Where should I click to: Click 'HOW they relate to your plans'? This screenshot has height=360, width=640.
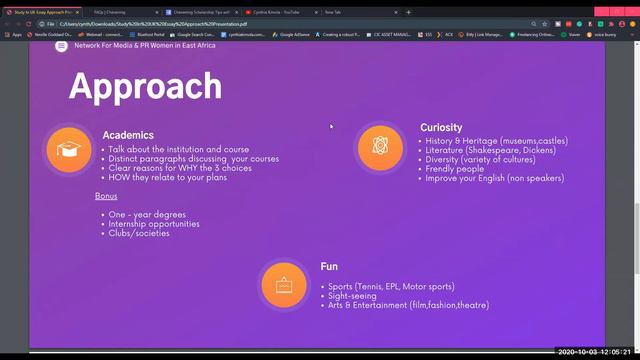click(167, 178)
